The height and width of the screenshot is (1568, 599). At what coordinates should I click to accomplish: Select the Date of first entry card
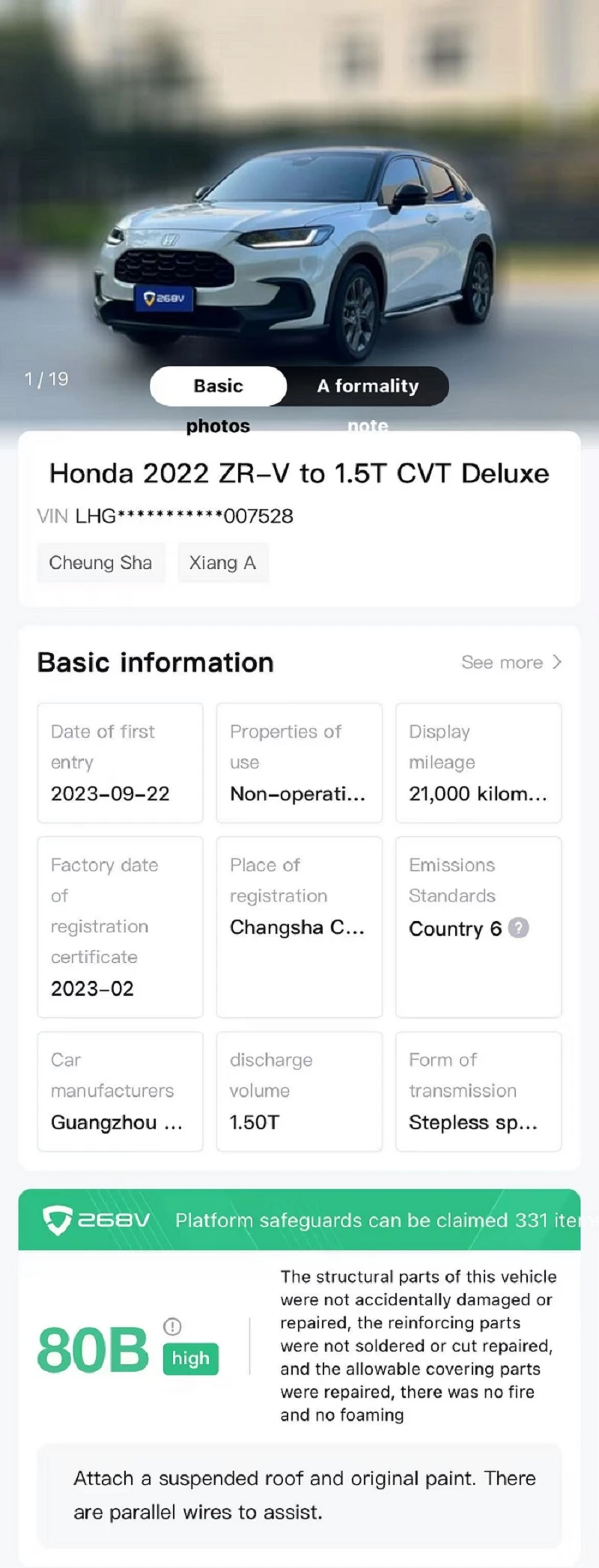click(120, 763)
